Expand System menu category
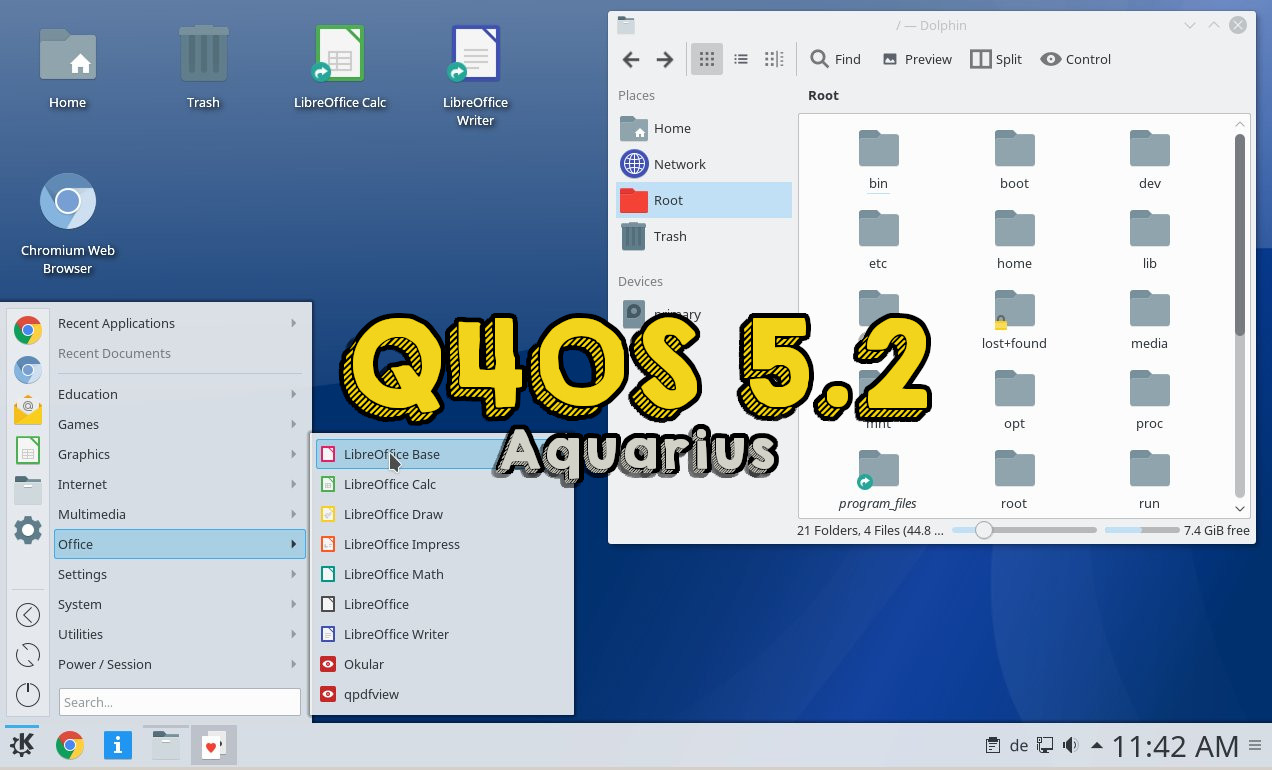The width and height of the screenshot is (1272, 770). [x=178, y=604]
